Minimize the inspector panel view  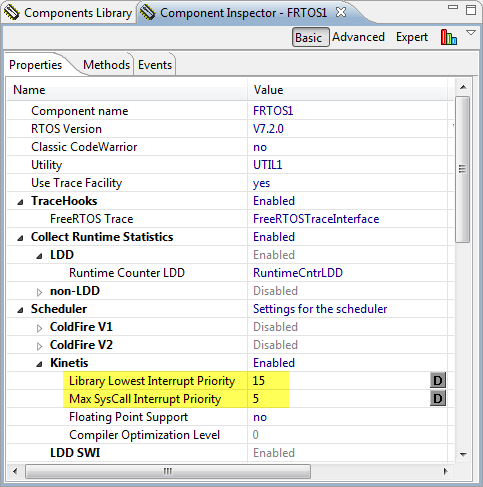point(453,7)
